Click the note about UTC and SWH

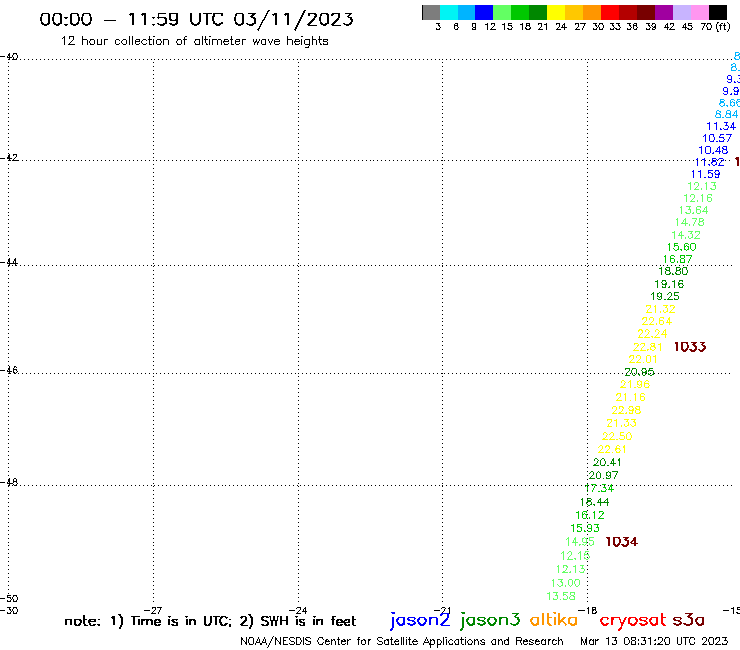[x=210, y=621]
